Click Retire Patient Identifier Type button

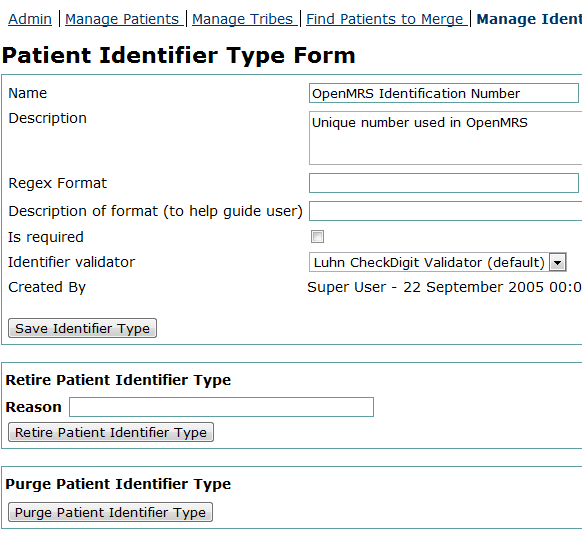pos(111,432)
